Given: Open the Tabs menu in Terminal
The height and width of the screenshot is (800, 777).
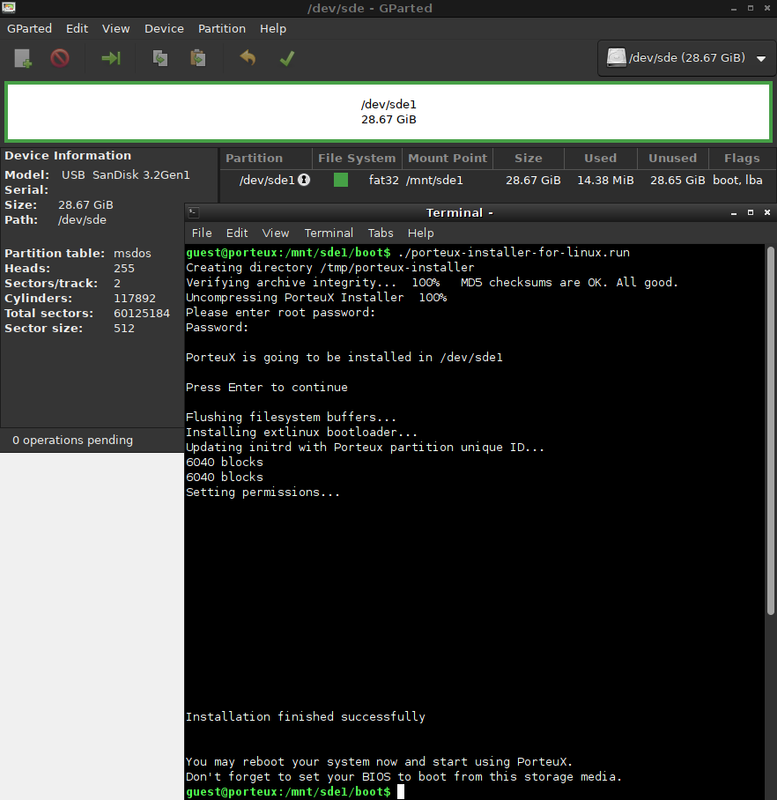Looking at the screenshot, I should coord(381,233).
